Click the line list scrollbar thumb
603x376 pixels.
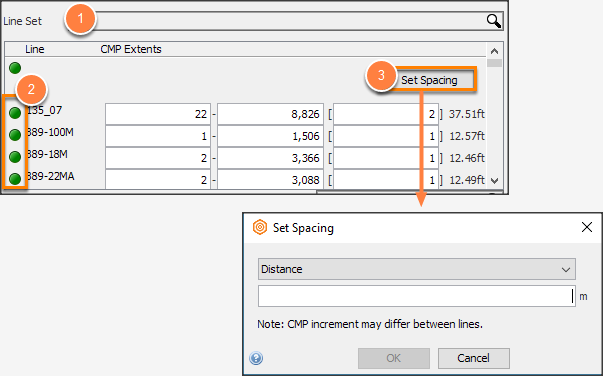click(x=495, y=63)
